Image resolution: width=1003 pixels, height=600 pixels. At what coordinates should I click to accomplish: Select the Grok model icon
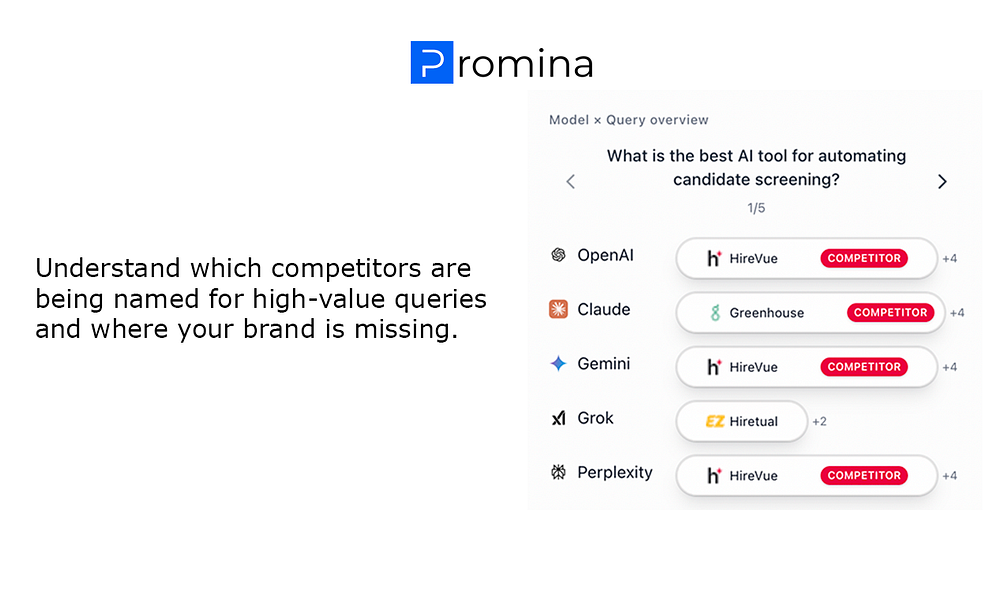coord(557,418)
